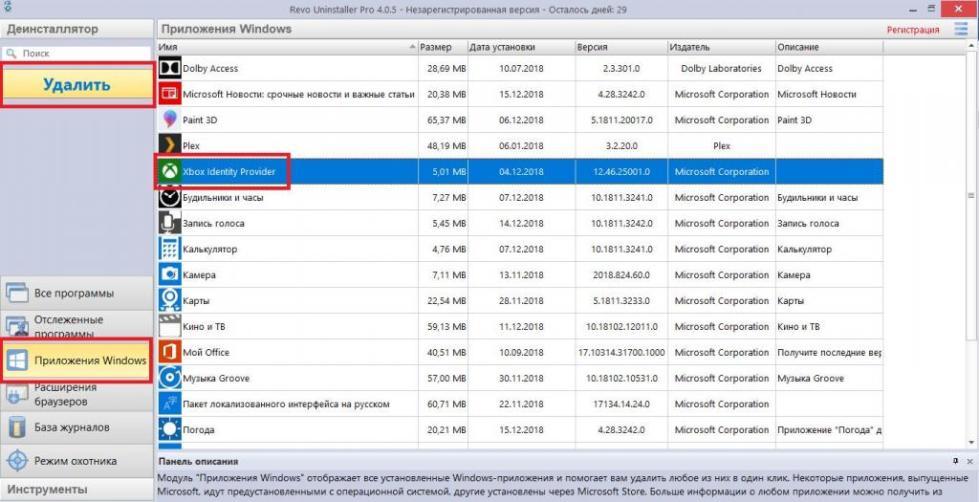
Task: Open the База журналов section
Action: click(x=76, y=428)
